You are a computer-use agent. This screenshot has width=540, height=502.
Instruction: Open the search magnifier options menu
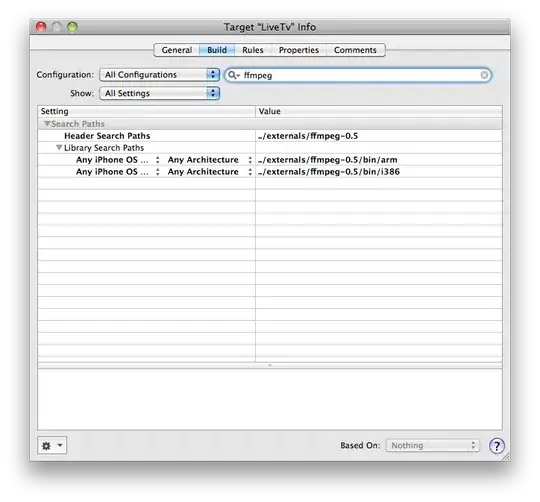pyautogui.click(x=234, y=75)
